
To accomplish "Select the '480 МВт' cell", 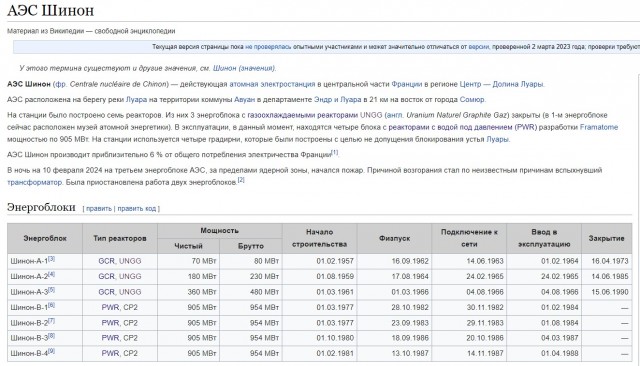I will (251, 292).
